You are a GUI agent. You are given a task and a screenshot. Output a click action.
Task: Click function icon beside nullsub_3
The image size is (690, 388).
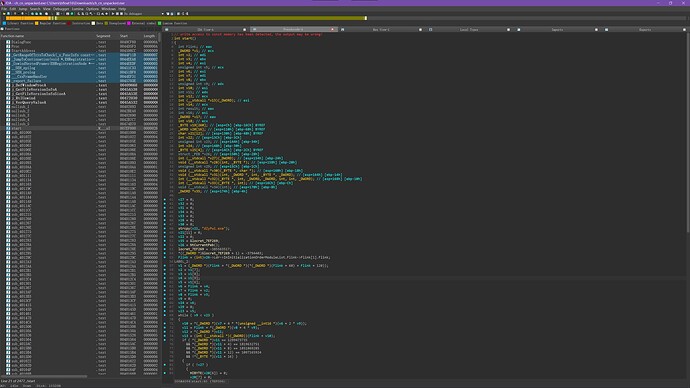coord(8,115)
